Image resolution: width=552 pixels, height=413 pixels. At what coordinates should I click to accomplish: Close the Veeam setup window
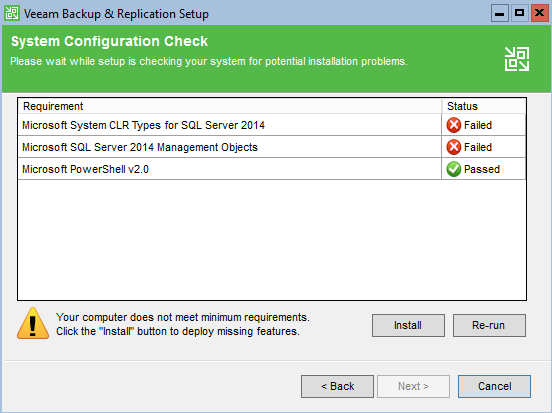[x=540, y=14]
